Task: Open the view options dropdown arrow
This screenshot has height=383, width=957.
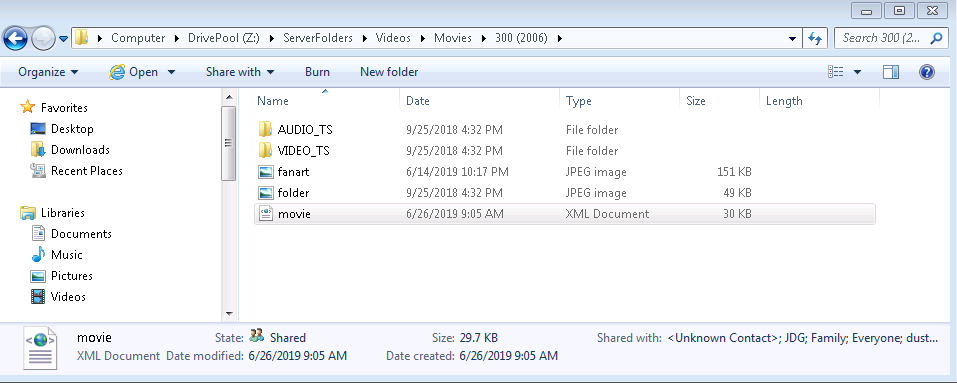Action: (x=857, y=72)
